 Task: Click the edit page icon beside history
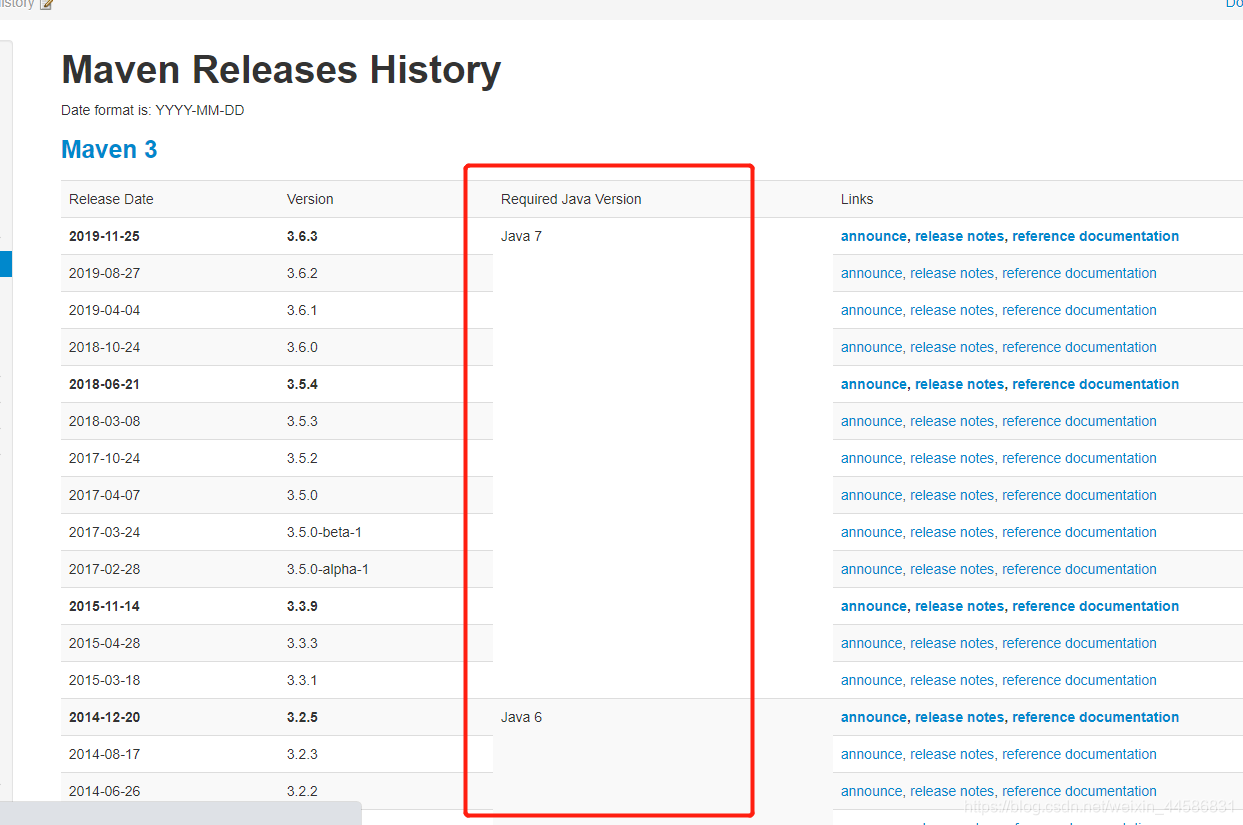coord(46,5)
